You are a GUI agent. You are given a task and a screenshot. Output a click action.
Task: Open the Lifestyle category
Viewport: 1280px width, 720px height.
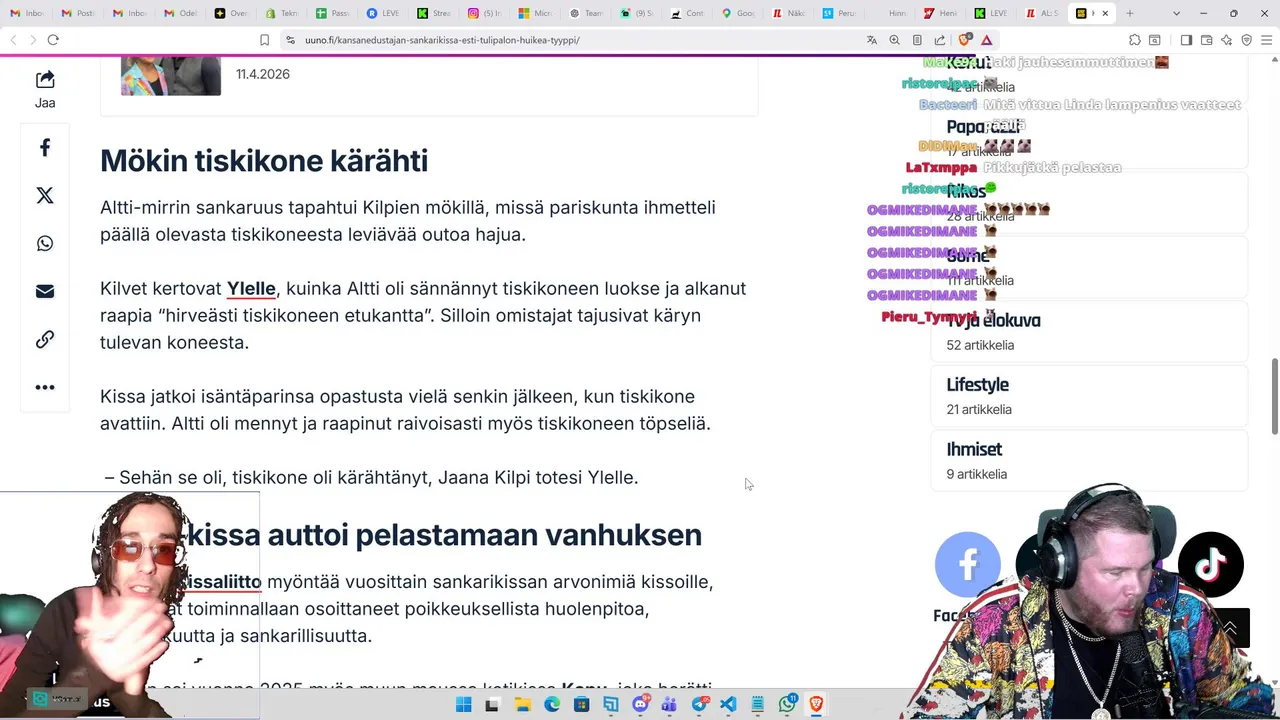[1090, 396]
